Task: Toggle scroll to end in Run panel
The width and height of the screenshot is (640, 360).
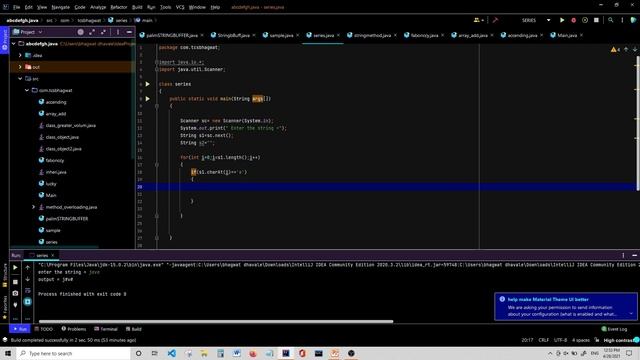Action: click(27, 302)
